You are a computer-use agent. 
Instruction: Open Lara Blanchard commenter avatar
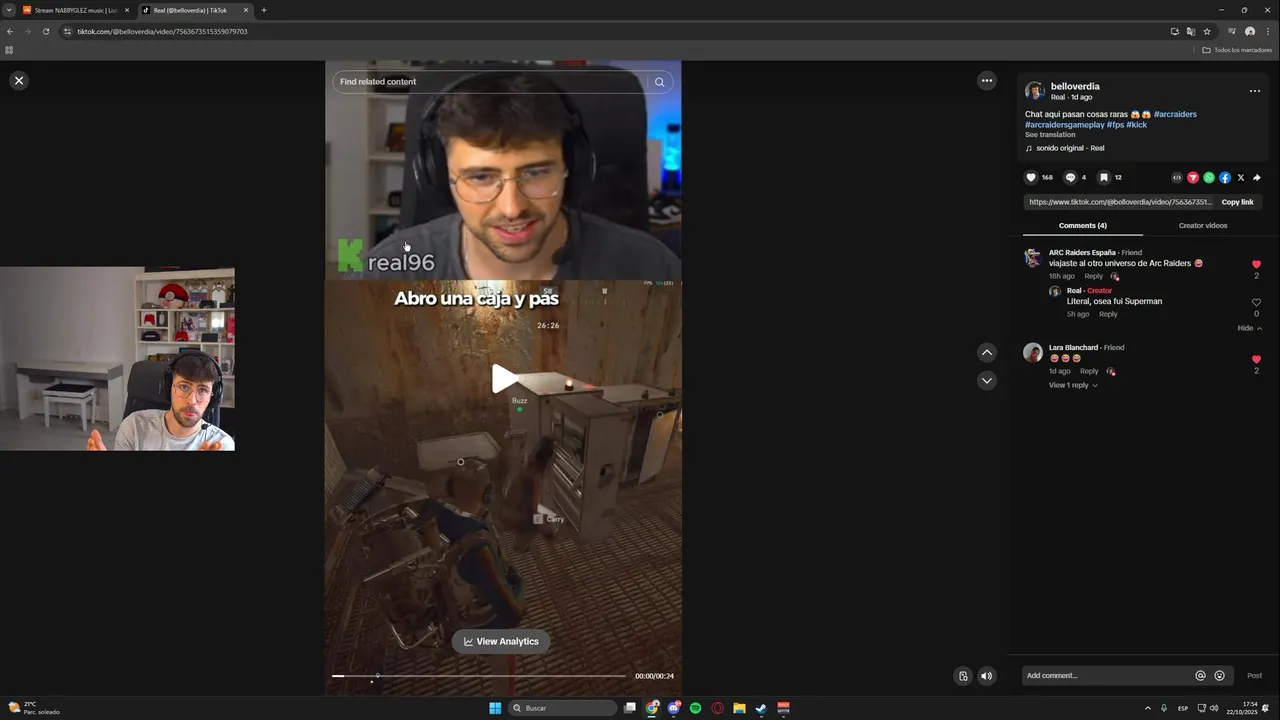(1033, 352)
